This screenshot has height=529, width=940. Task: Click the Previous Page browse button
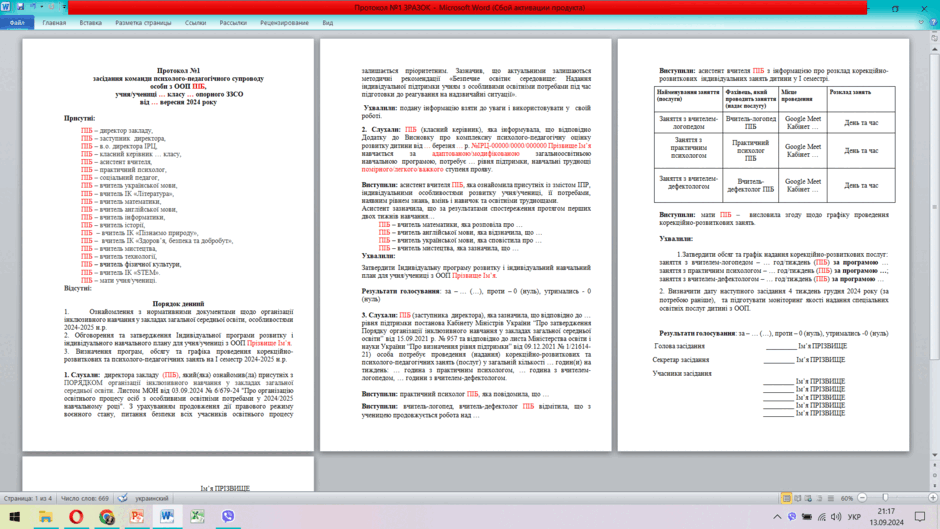[935, 465]
